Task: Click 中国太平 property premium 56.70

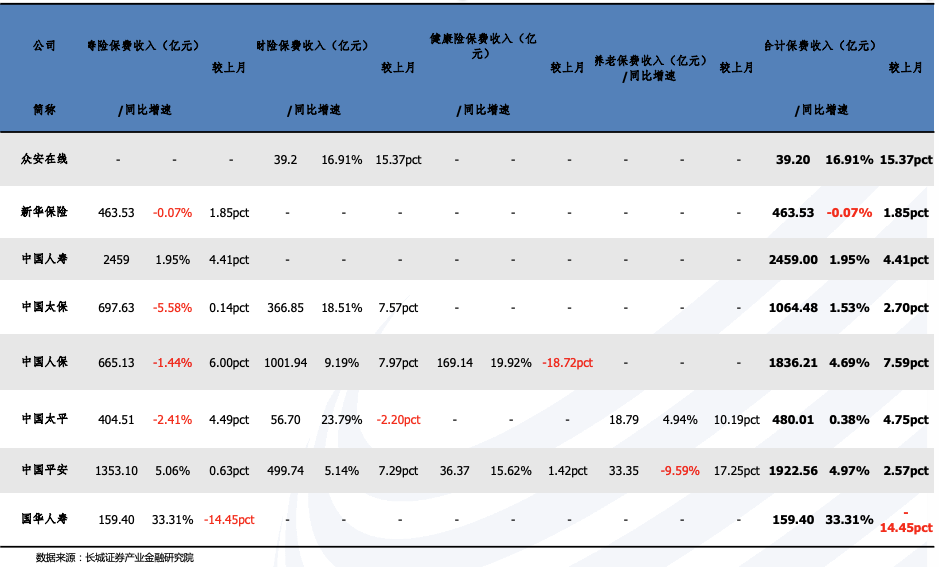Action: (x=286, y=420)
